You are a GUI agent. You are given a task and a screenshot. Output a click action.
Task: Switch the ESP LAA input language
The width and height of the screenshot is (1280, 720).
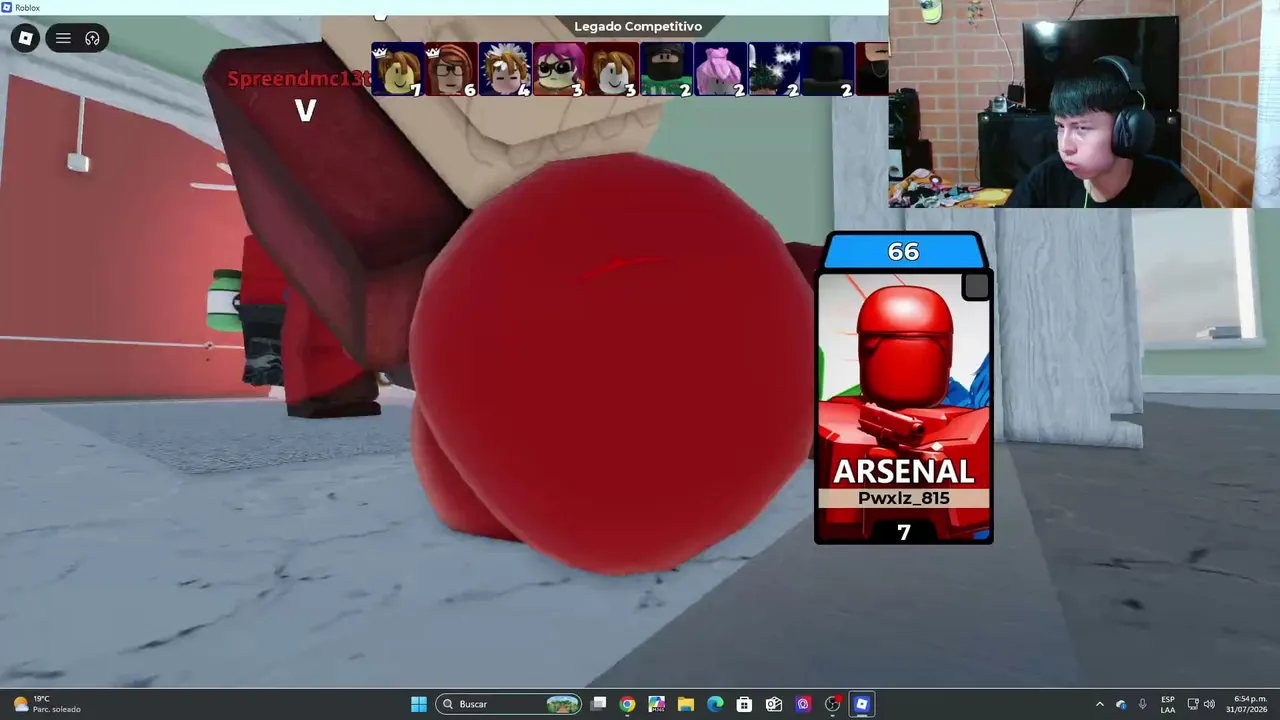click(1168, 704)
